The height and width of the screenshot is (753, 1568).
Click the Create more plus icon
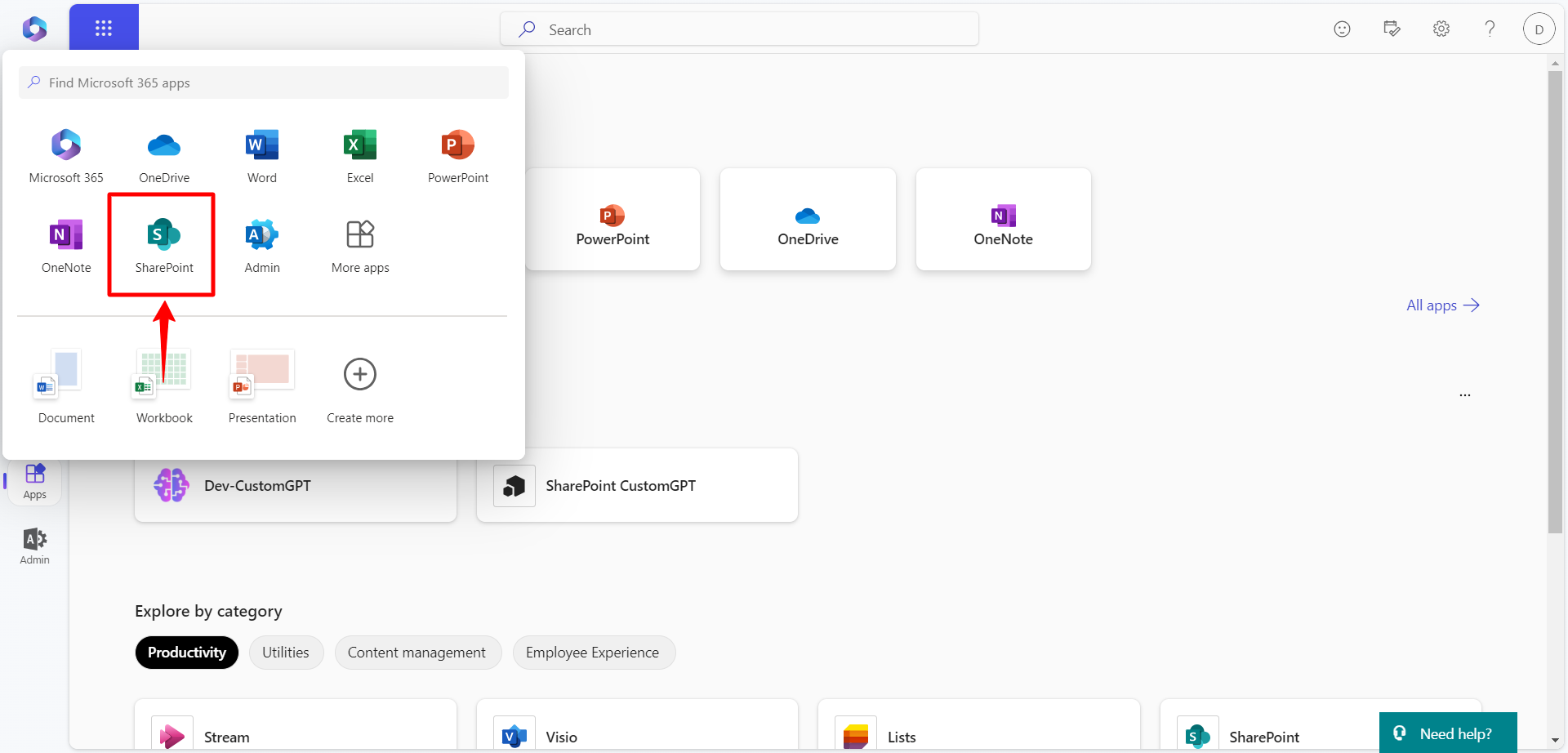[x=360, y=374]
